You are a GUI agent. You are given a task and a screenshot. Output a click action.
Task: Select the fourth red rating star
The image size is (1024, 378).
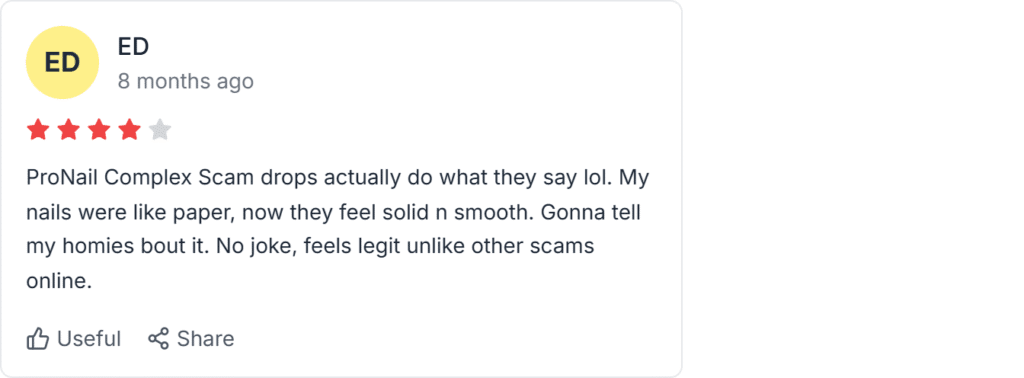[x=129, y=130]
